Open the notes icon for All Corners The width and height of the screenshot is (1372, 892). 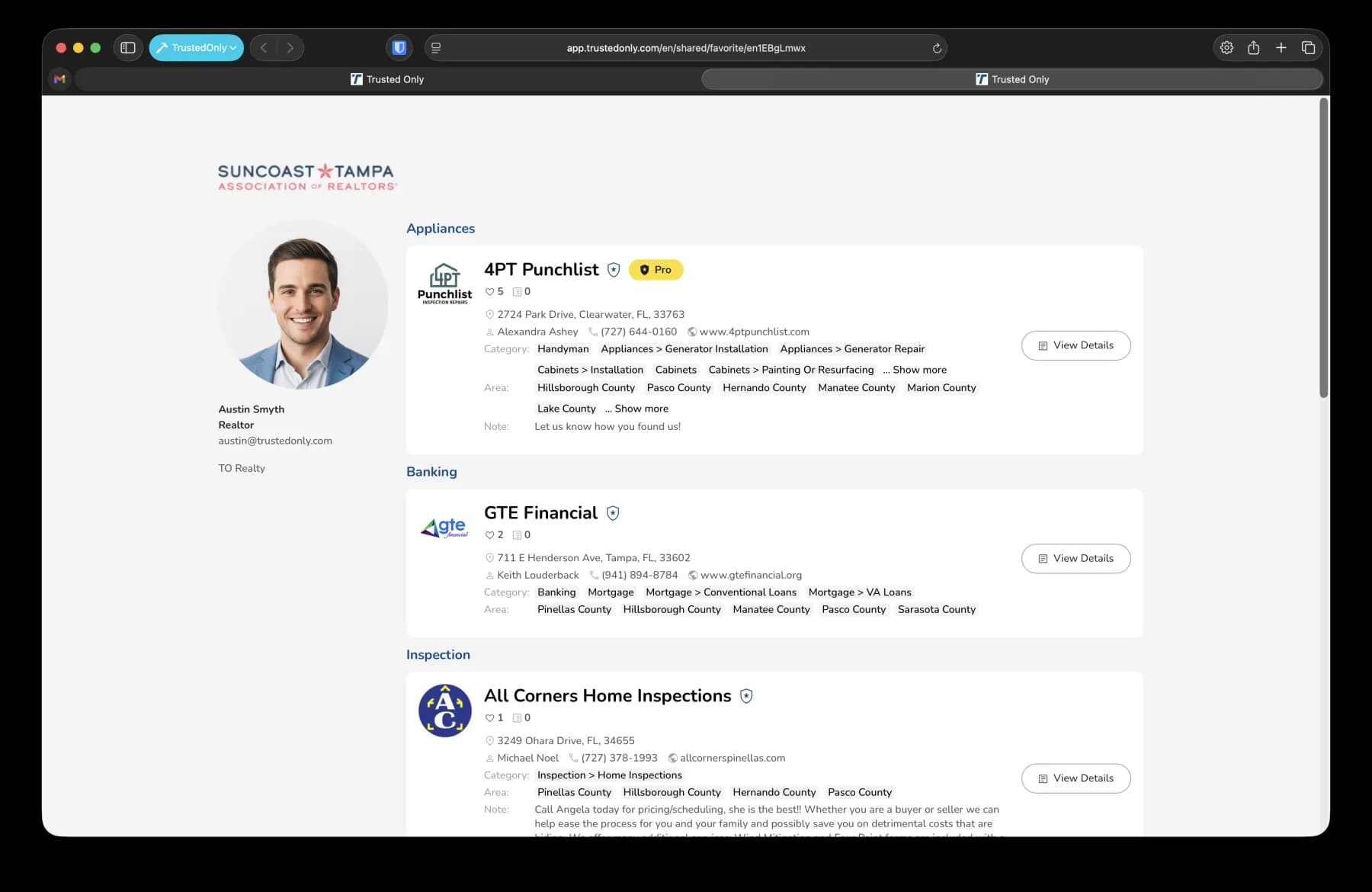tap(517, 718)
